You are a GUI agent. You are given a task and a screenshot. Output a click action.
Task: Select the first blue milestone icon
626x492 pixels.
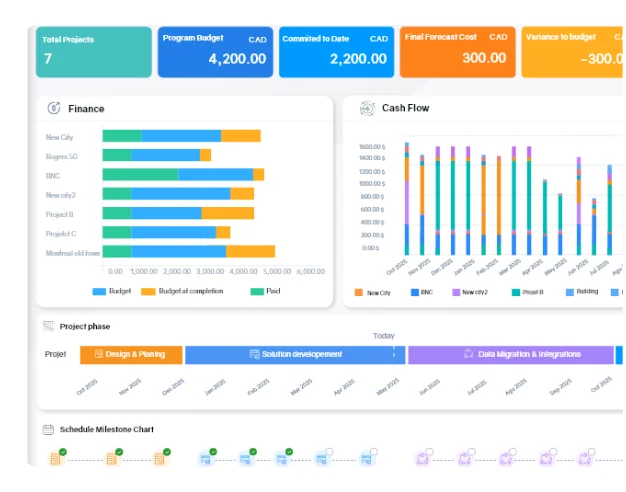pos(205,458)
